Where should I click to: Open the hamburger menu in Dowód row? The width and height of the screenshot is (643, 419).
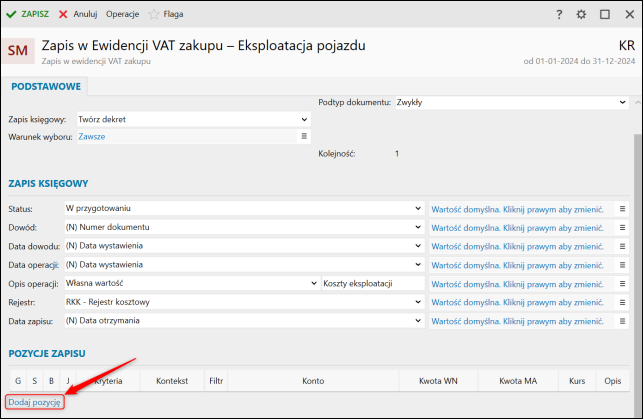click(622, 228)
